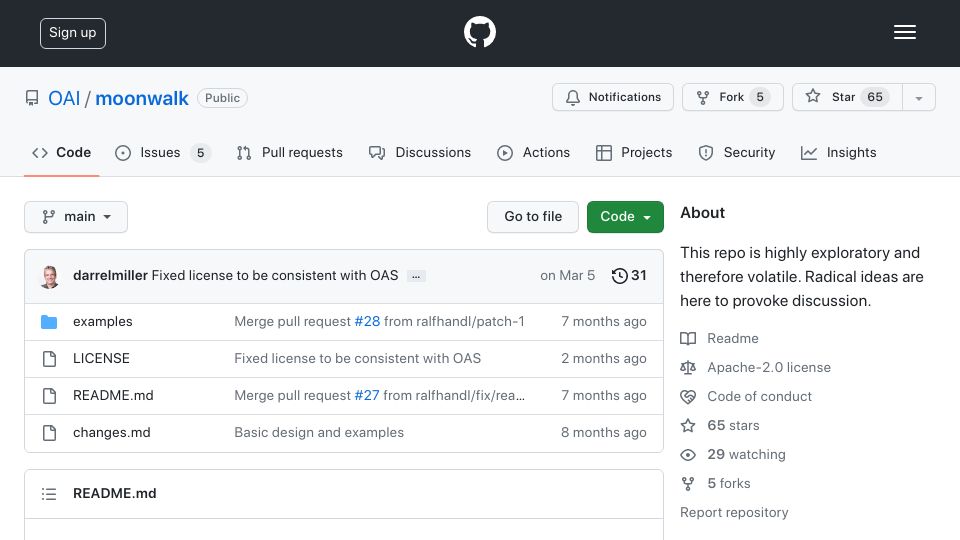Star the moonwalk repository
Viewport: 960px width, 540px height.
point(847,97)
